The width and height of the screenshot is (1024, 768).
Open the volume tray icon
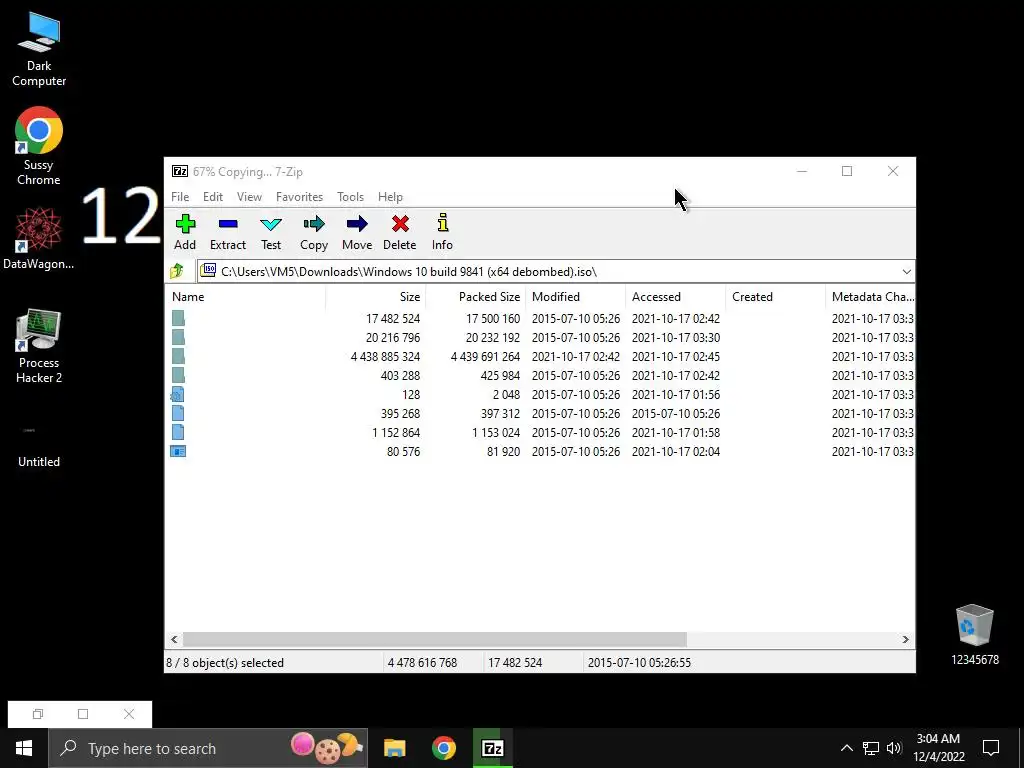(894, 748)
